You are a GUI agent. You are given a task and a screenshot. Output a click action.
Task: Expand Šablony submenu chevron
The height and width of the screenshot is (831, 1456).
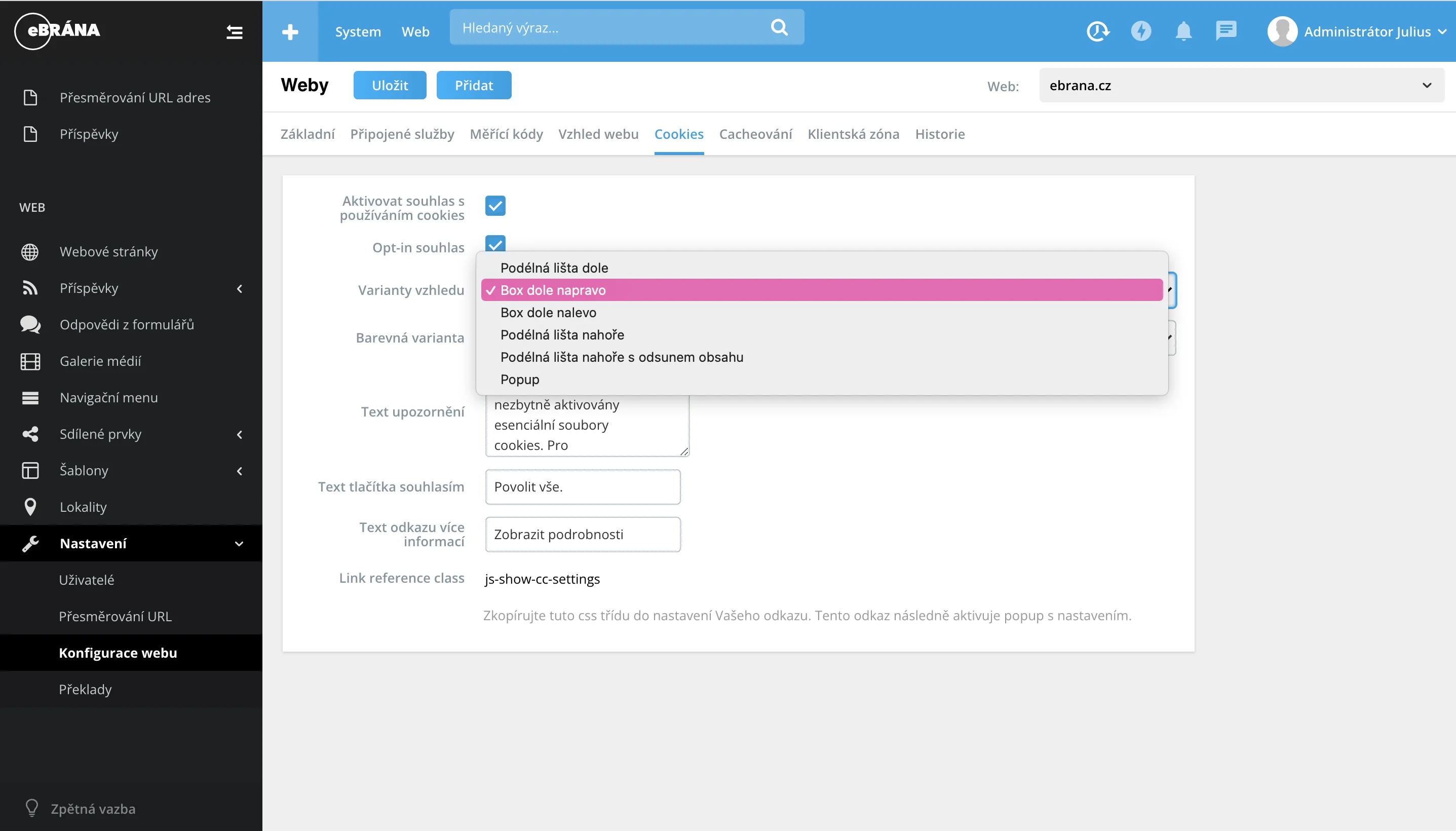click(240, 471)
